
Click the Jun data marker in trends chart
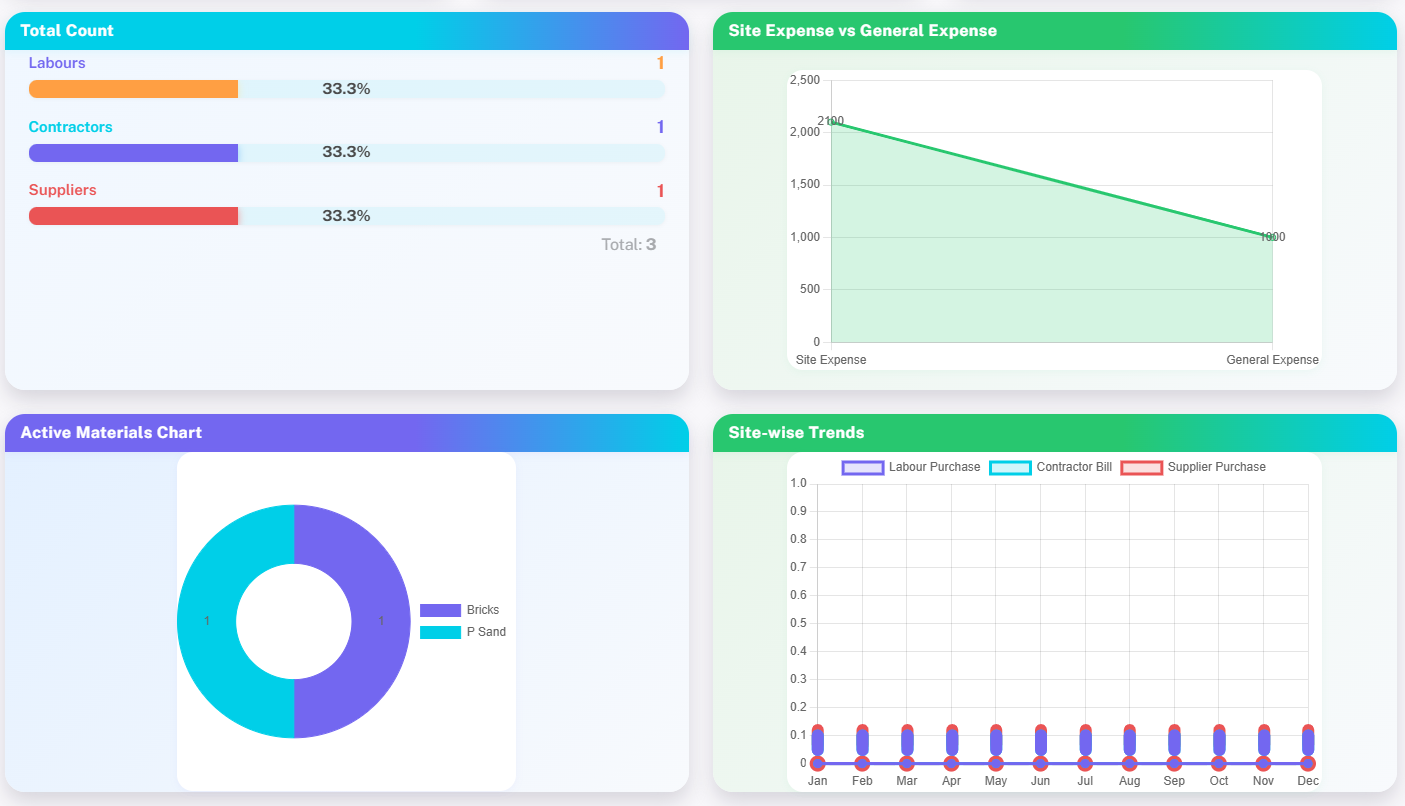tap(1040, 763)
